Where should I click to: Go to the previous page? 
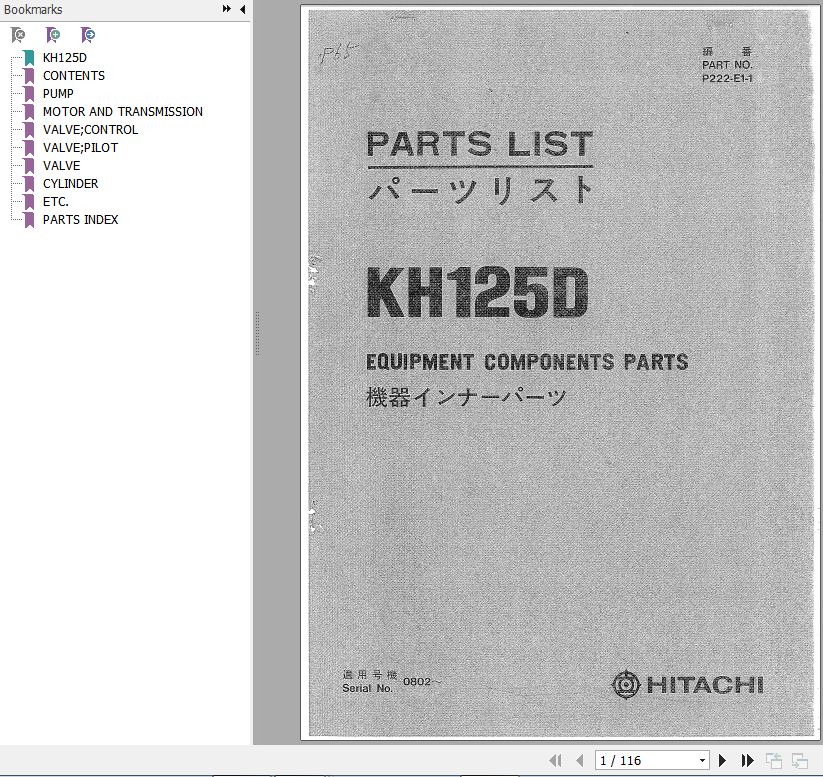(579, 760)
